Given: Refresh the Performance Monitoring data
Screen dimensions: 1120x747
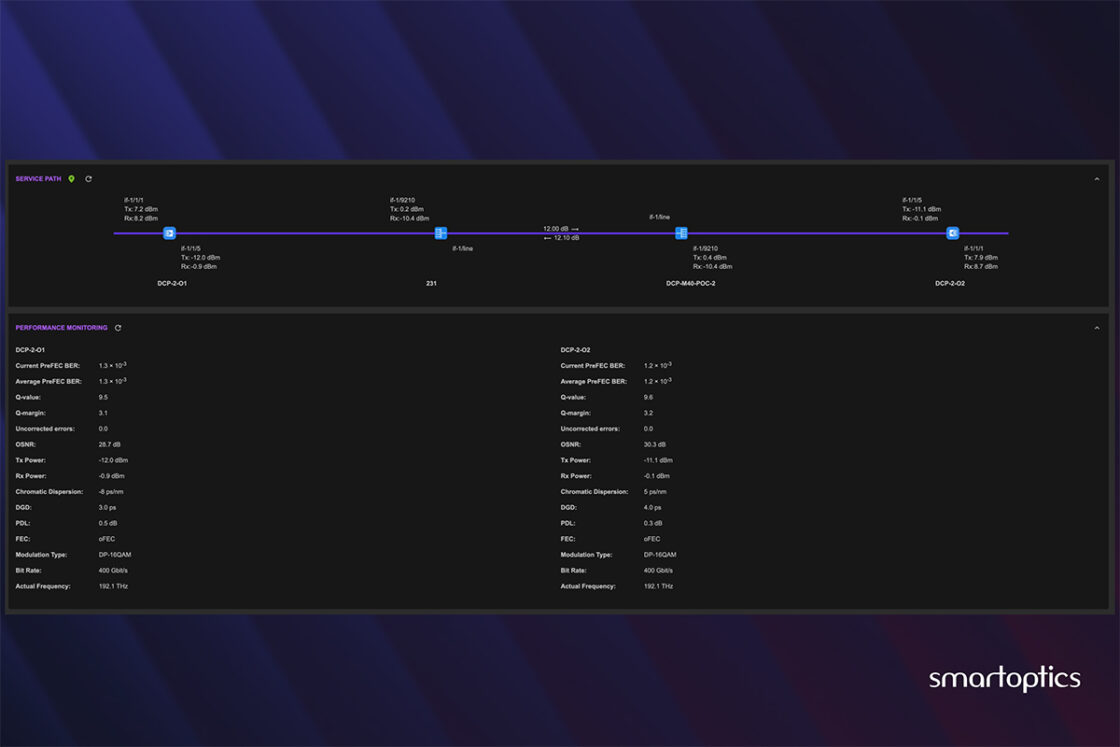Looking at the screenshot, I should (x=118, y=328).
